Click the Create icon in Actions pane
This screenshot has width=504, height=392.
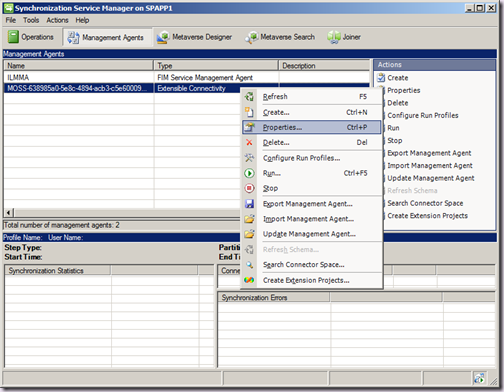[x=381, y=78]
